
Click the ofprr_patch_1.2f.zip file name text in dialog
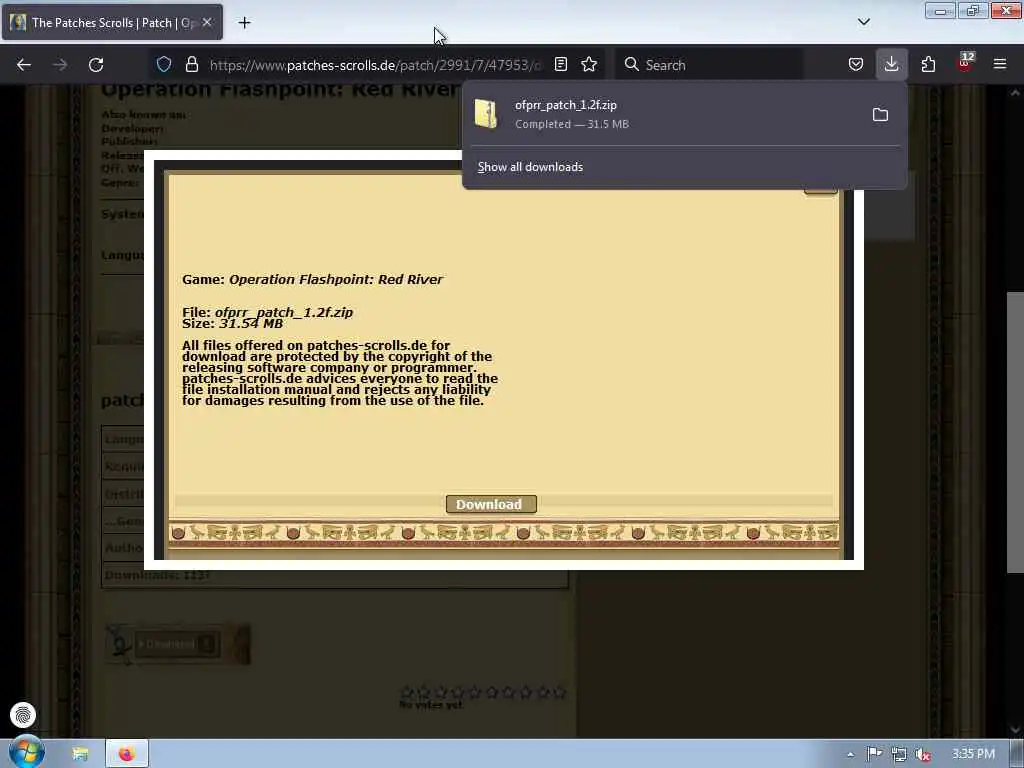pyautogui.click(x=283, y=312)
